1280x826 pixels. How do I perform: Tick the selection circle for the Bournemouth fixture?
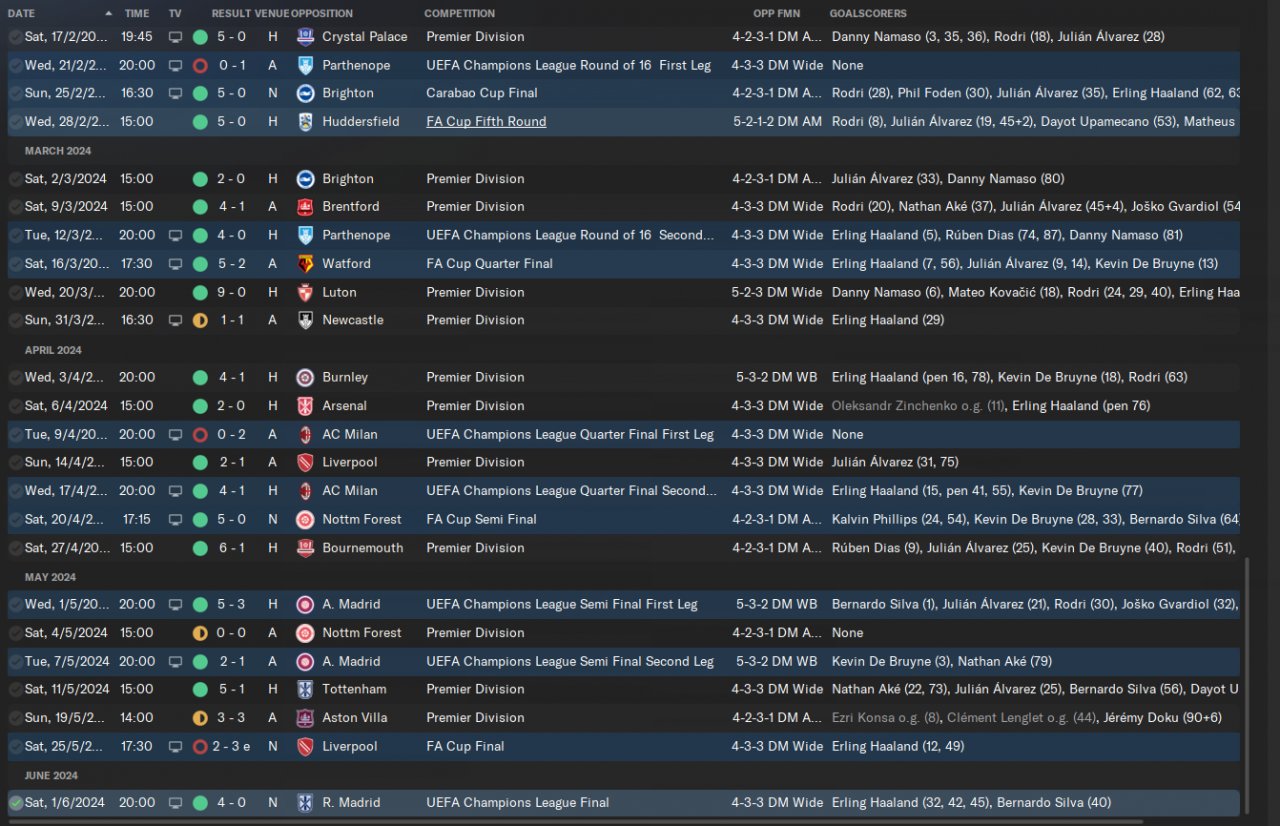[15, 548]
